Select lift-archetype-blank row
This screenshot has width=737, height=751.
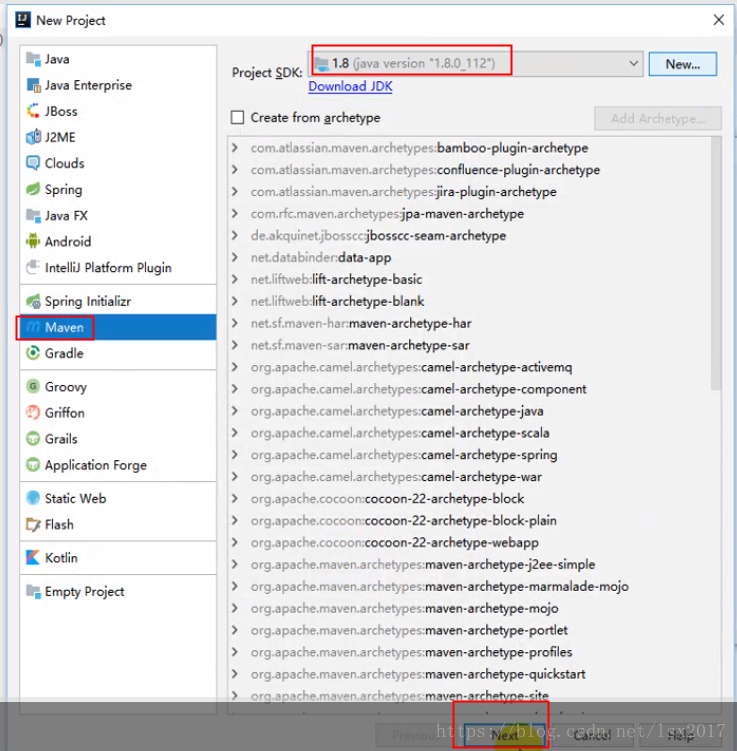tap(470, 301)
